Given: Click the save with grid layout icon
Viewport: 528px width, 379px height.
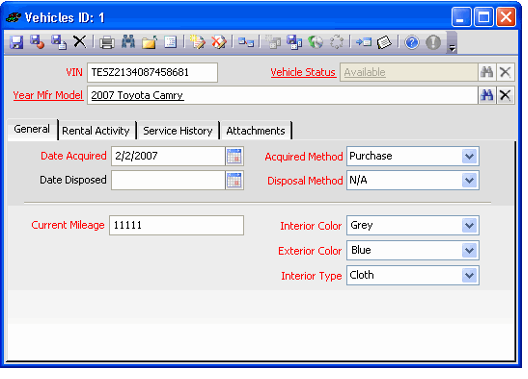Looking at the screenshot, I should pyautogui.click(x=294, y=42).
